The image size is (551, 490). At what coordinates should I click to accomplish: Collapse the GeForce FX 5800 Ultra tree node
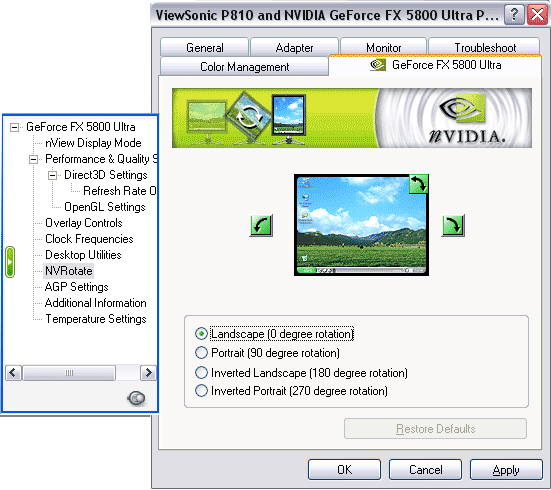click(x=14, y=127)
